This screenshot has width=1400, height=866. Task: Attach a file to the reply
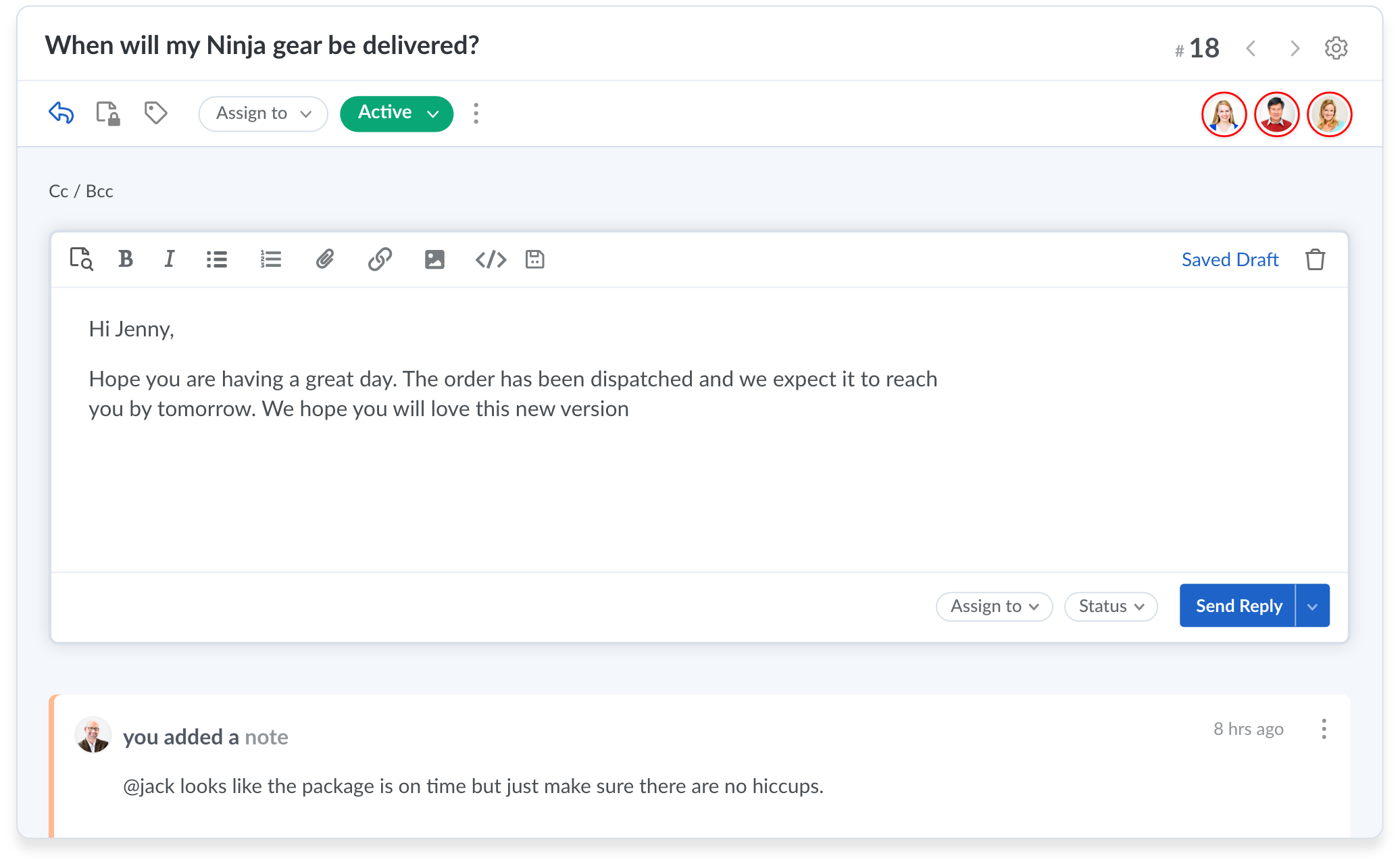coord(325,259)
